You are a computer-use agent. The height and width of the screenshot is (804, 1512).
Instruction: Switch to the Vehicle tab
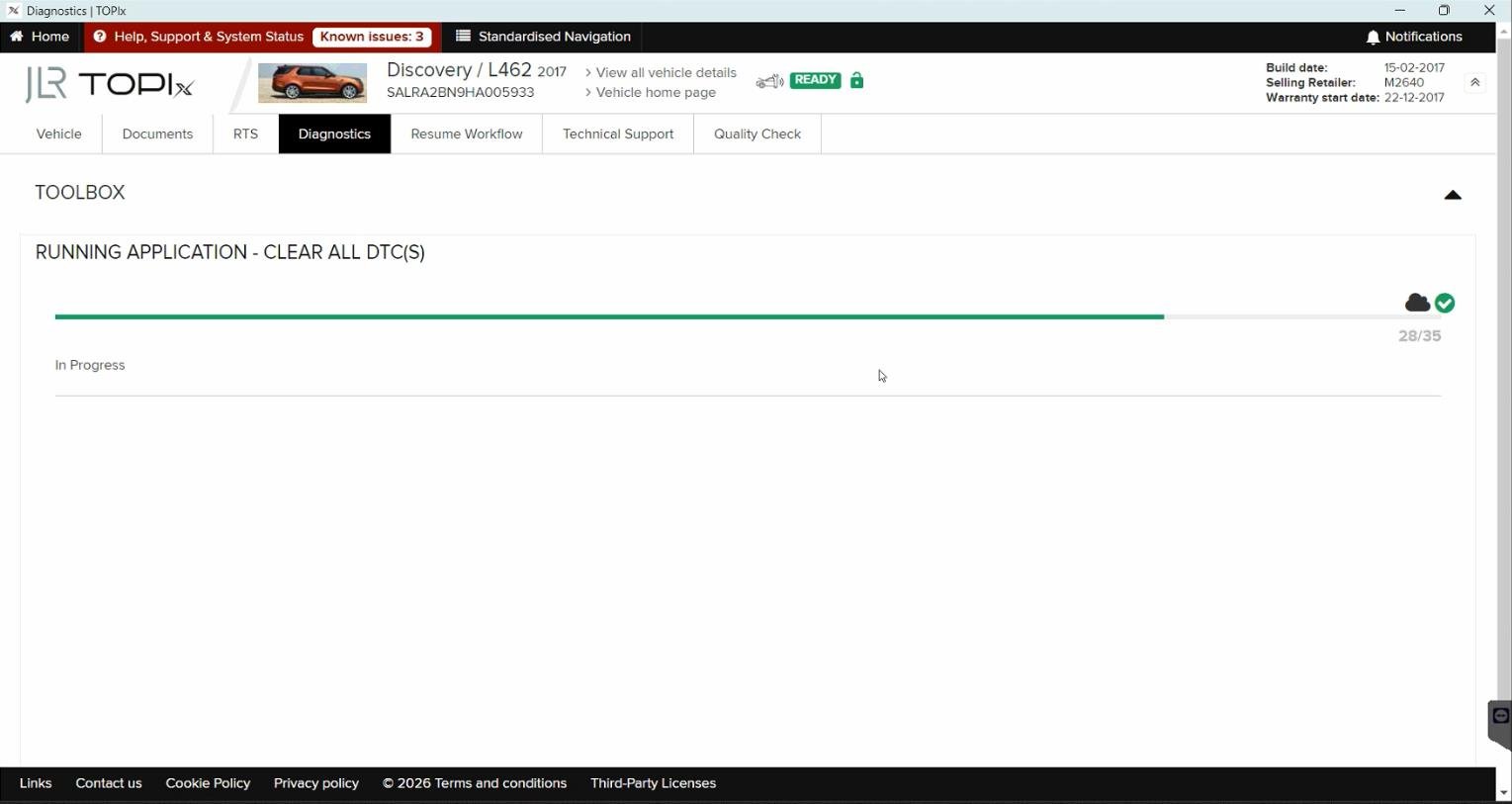click(x=58, y=134)
